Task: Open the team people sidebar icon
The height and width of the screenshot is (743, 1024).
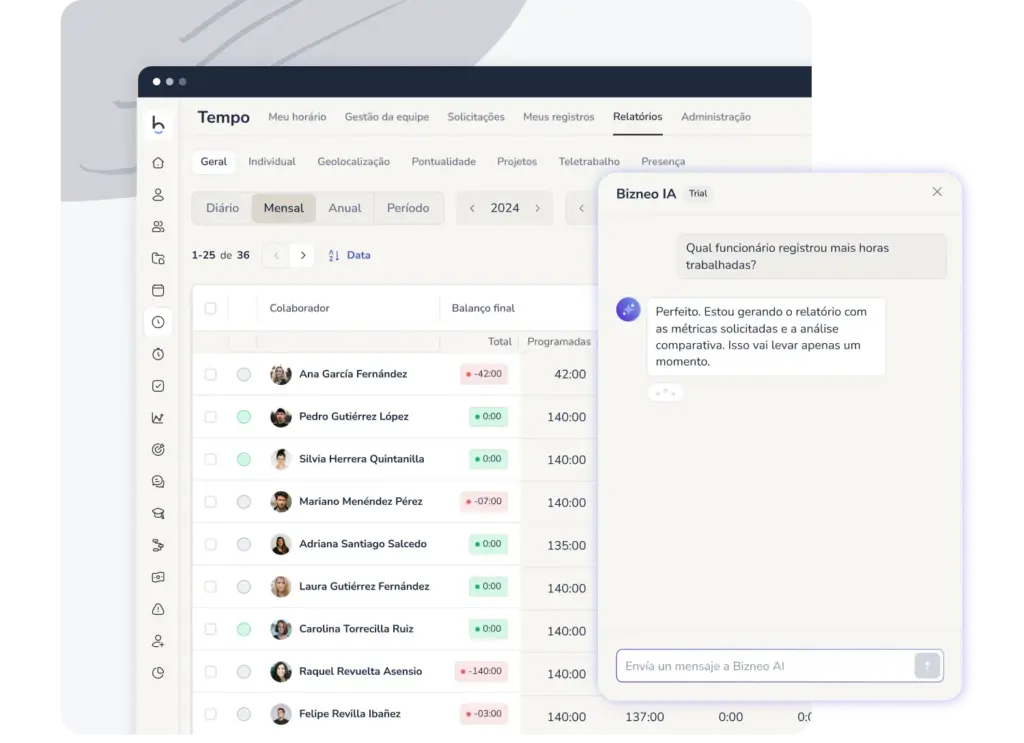Action: pos(158,227)
